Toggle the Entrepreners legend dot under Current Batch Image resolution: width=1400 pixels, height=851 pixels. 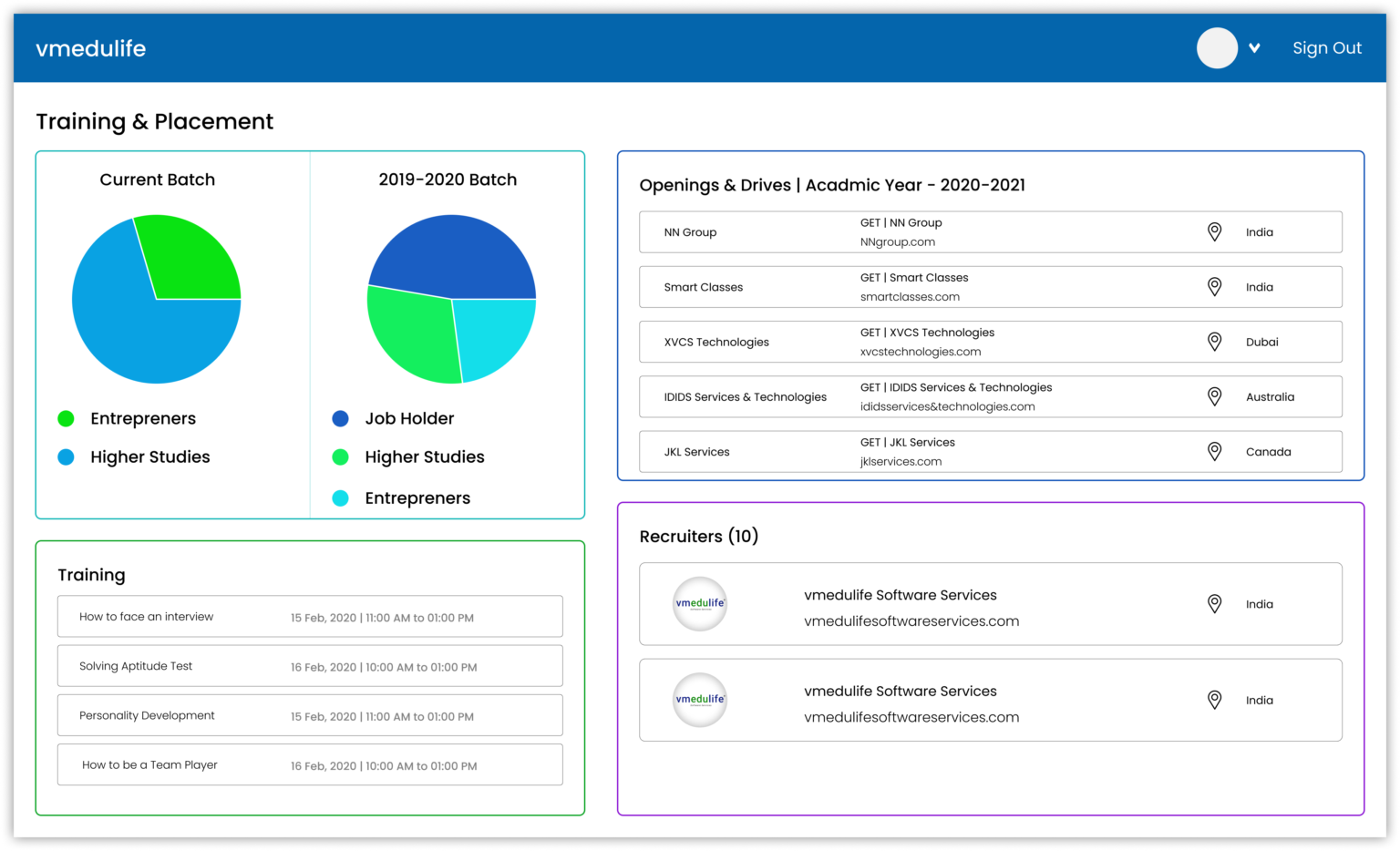tap(65, 418)
